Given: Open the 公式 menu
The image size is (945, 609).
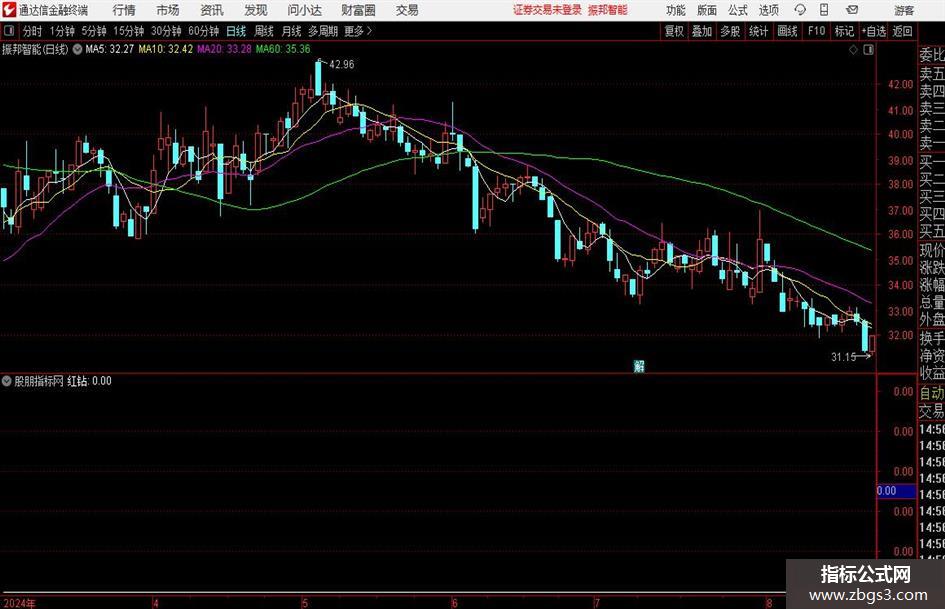Looking at the screenshot, I should [737, 10].
